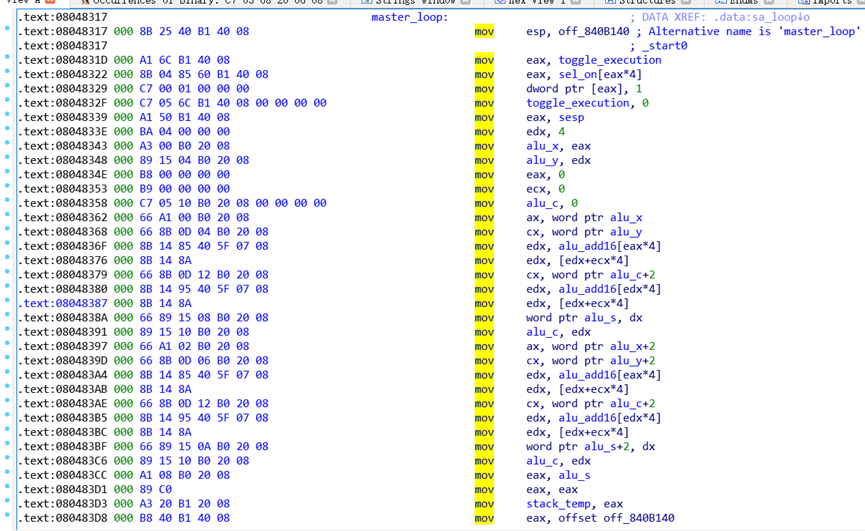Toggle breakpoint dot on line 08048339
The height and width of the screenshot is (531, 865).
click(7, 114)
